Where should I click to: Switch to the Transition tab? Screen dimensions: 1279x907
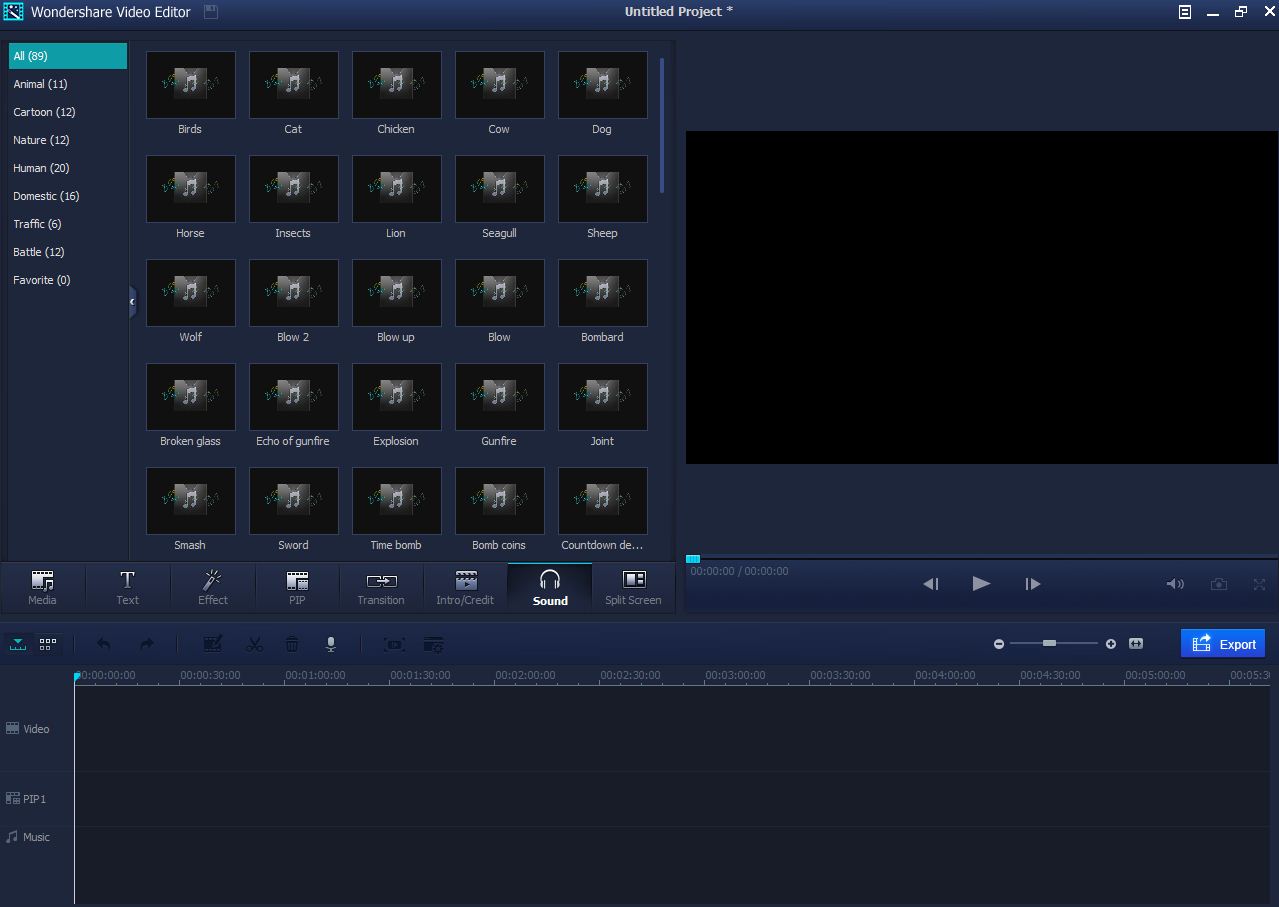pyautogui.click(x=380, y=587)
